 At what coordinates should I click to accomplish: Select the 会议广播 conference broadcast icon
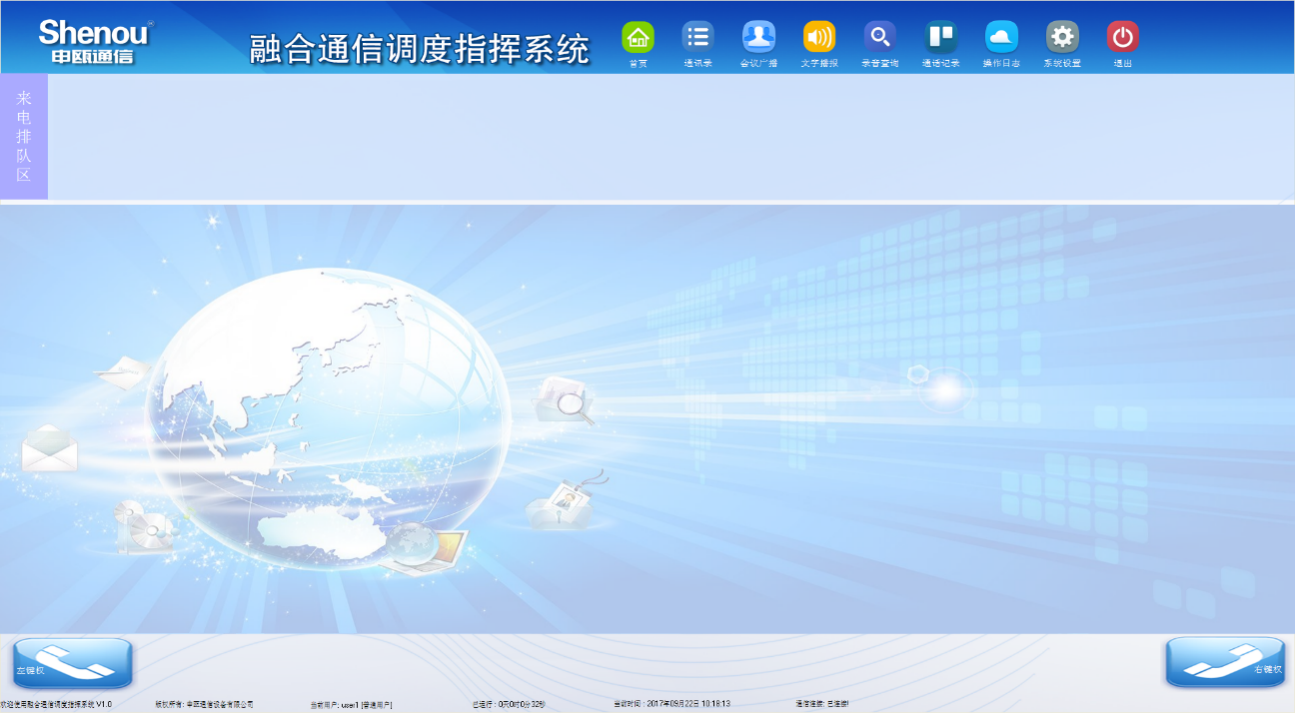tap(758, 38)
